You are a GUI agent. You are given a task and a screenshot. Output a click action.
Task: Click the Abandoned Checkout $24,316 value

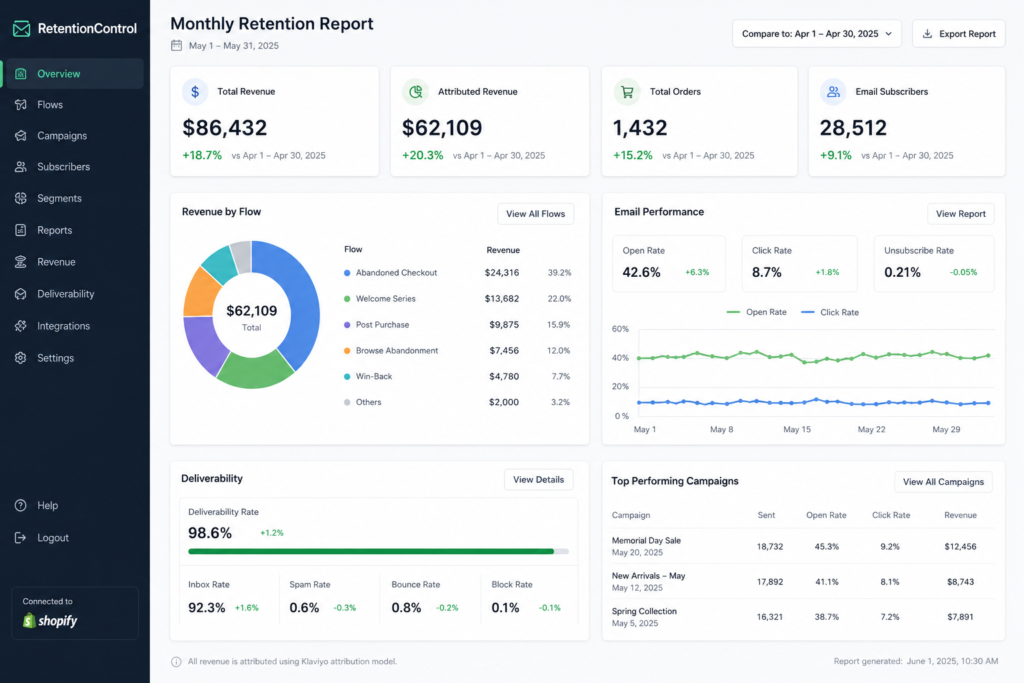point(502,273)
